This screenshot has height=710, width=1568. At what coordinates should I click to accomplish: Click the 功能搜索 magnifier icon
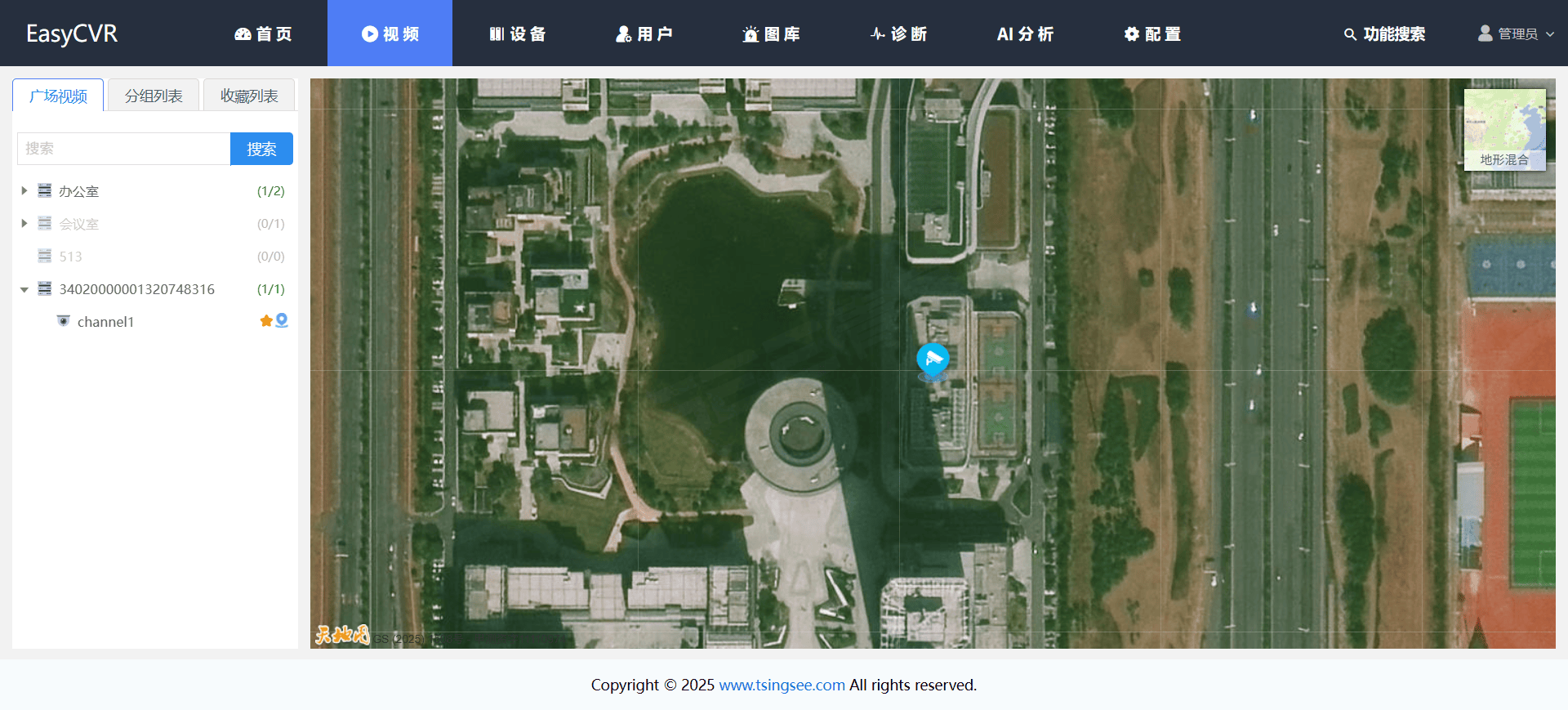[x=1350, y=34]
